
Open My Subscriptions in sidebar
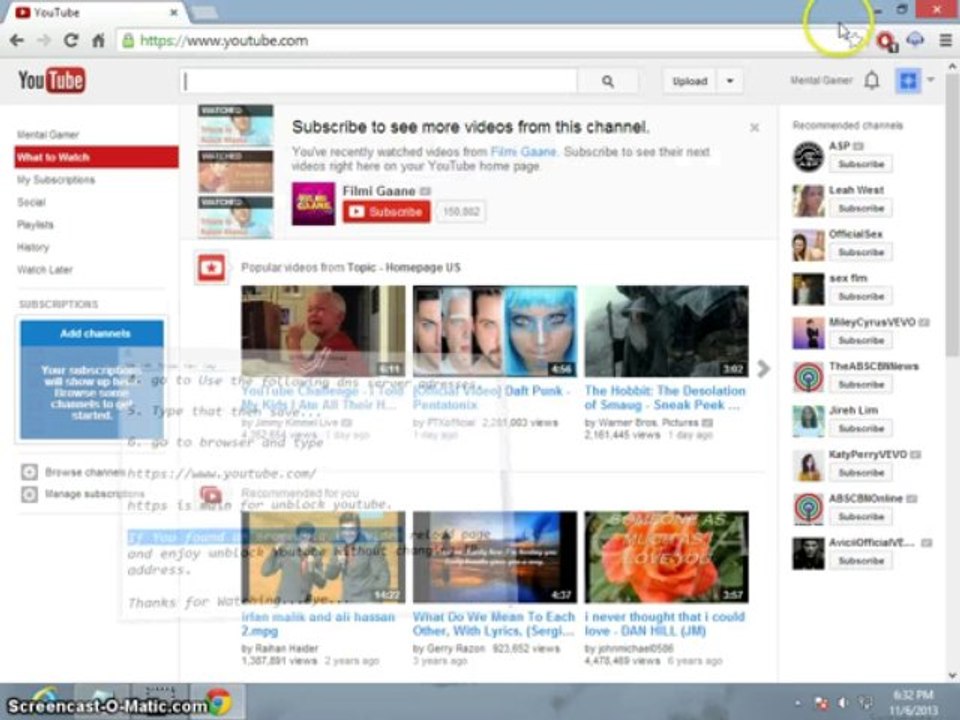coord(56,179)
